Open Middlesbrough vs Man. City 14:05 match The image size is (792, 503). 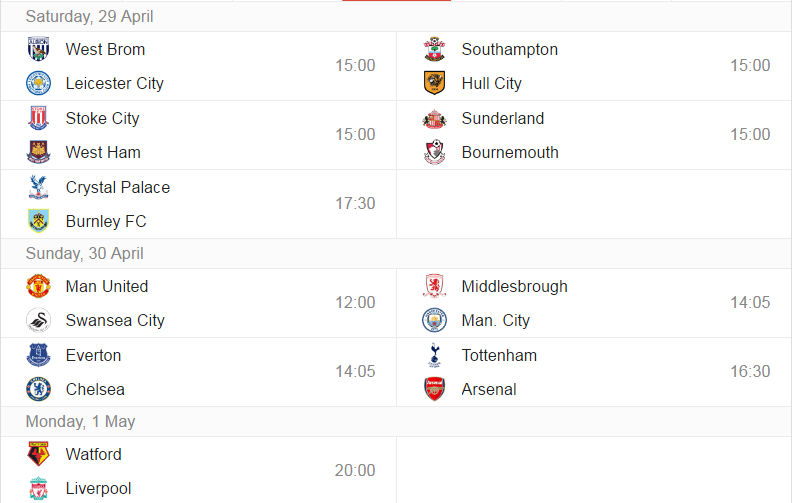[594, 303]
